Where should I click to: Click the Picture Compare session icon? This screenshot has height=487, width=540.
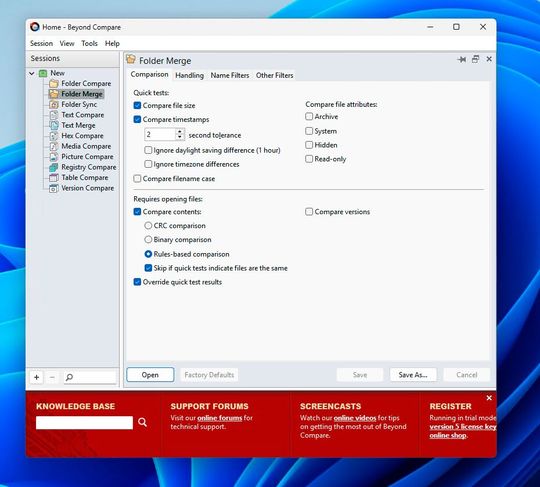tap(53, 157)
